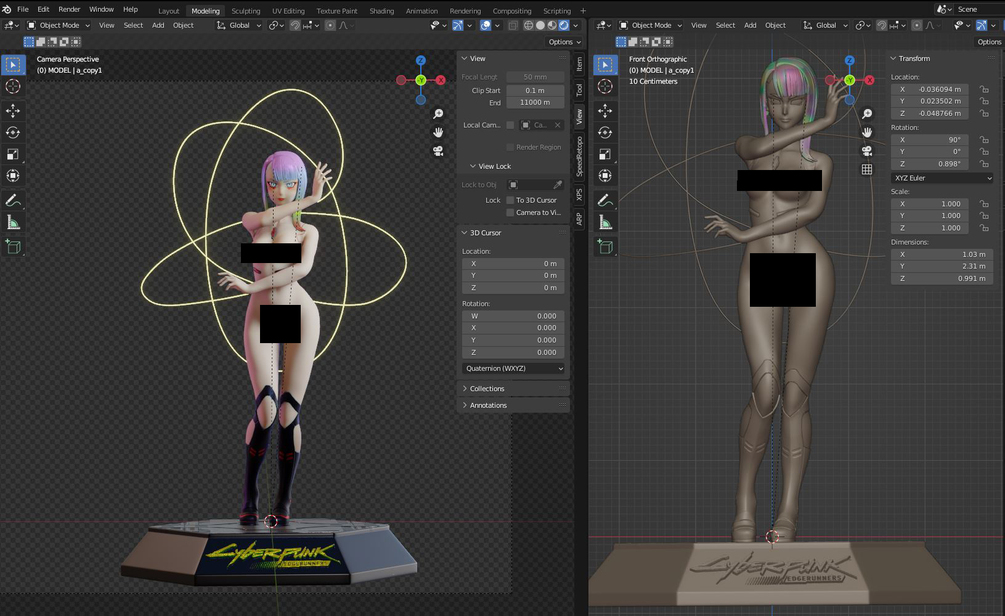
Task: Open Add menu in left viewport header
Action: (158, 26)
